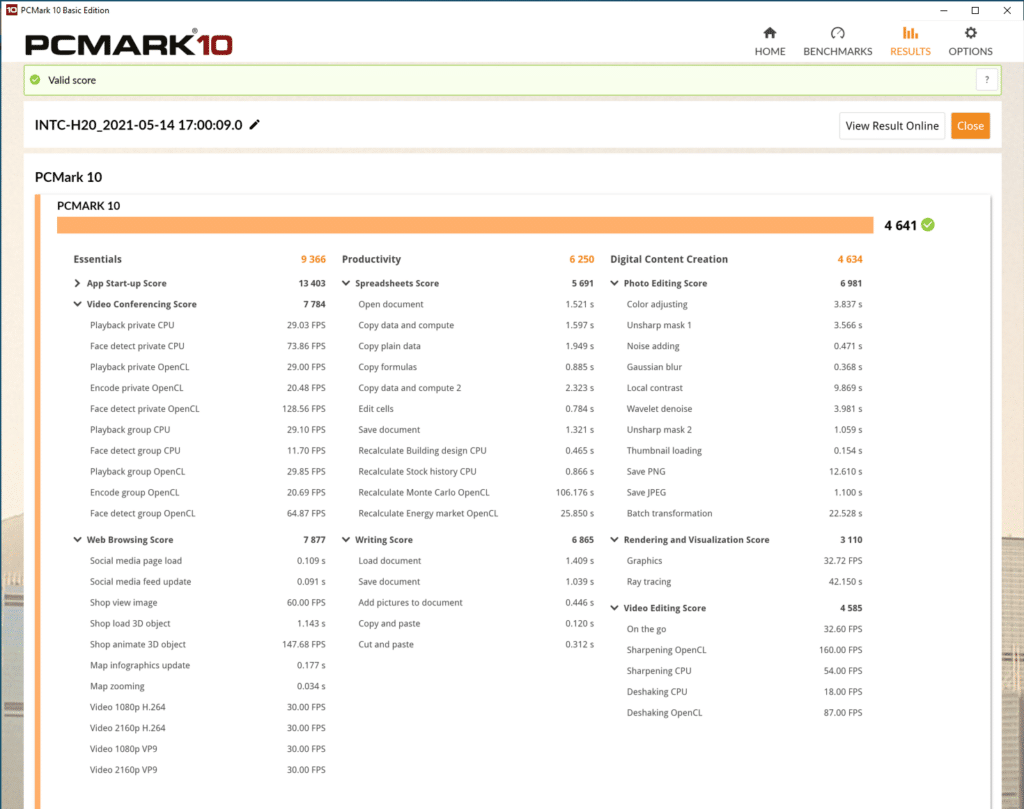This screenshot has width=1024, height=809.
Task: Click View Result Online button
Action: pyautogui.click(x=891, y=126)
